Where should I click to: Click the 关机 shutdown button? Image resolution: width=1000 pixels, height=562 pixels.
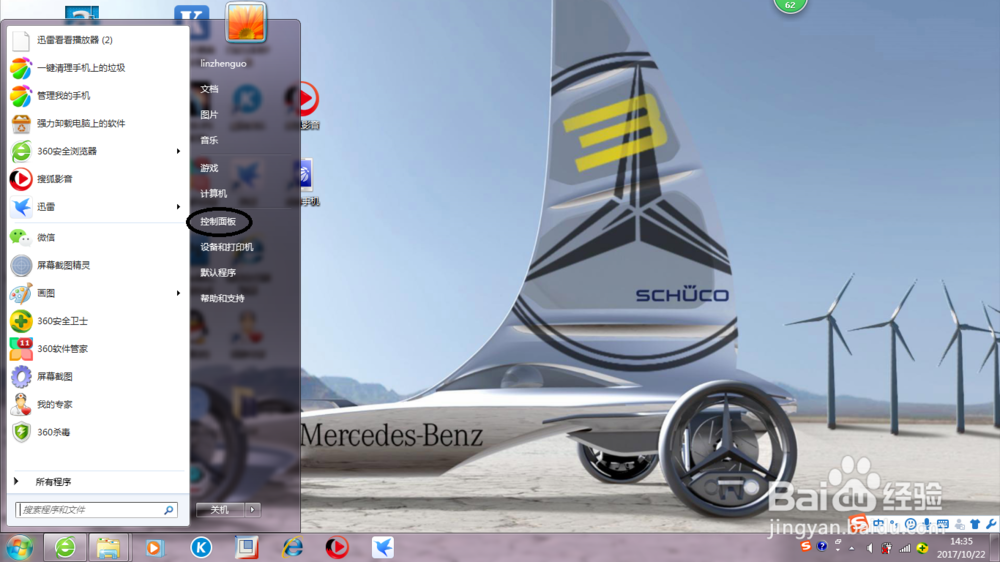(x=219, y=510)
